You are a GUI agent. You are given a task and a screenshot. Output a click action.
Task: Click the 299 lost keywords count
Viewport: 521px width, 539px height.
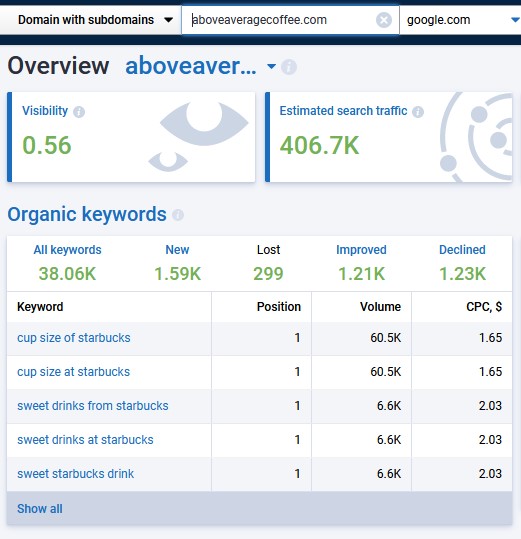point(268,274)
